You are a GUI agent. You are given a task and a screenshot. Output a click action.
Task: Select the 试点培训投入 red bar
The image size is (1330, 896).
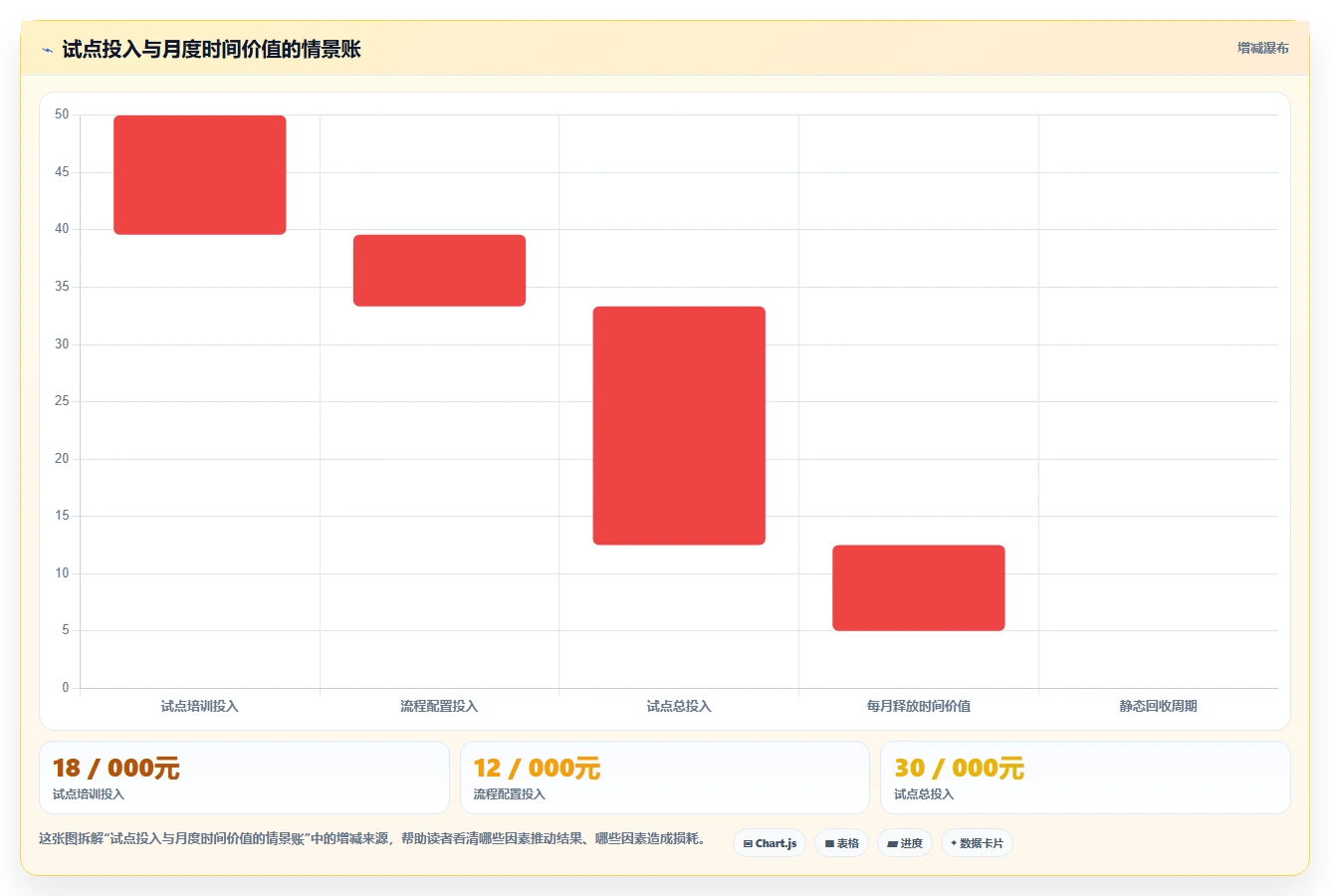point(200,175)
